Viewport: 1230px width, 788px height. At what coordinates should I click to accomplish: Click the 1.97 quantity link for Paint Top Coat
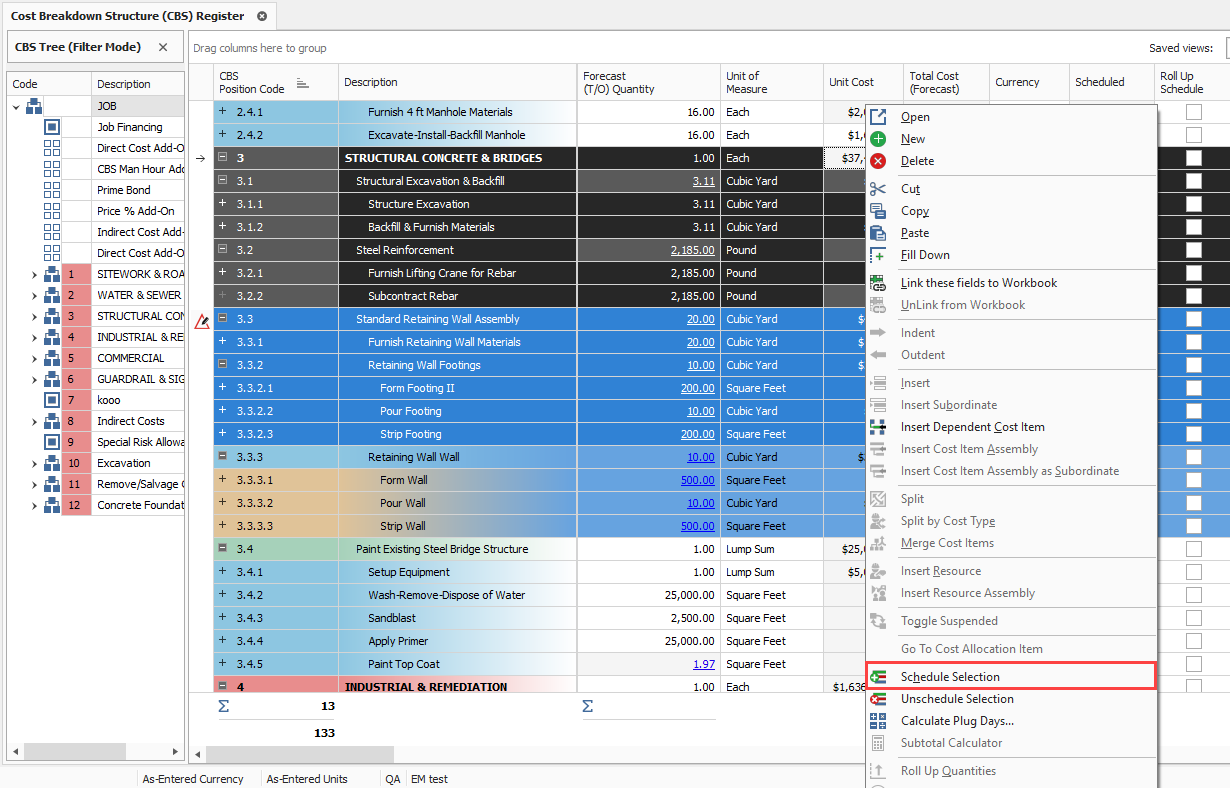[703, 664]
